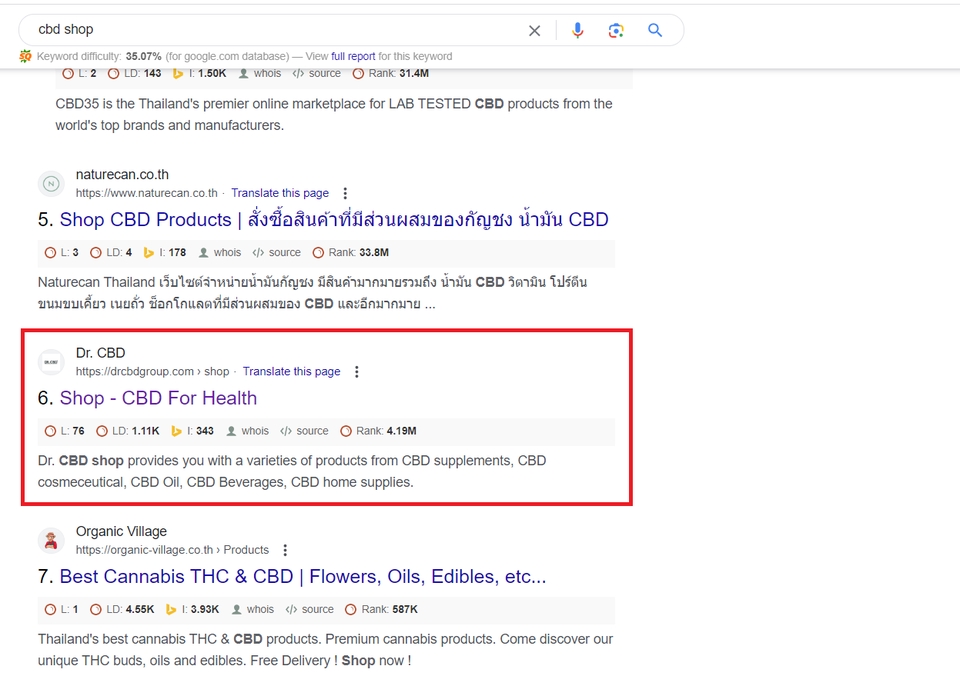This screenshot has width=960, height=676.
Task: Click Rank: 31.4M in CBD35 bar
Action: pyautogui.click(x=391, y=73)
